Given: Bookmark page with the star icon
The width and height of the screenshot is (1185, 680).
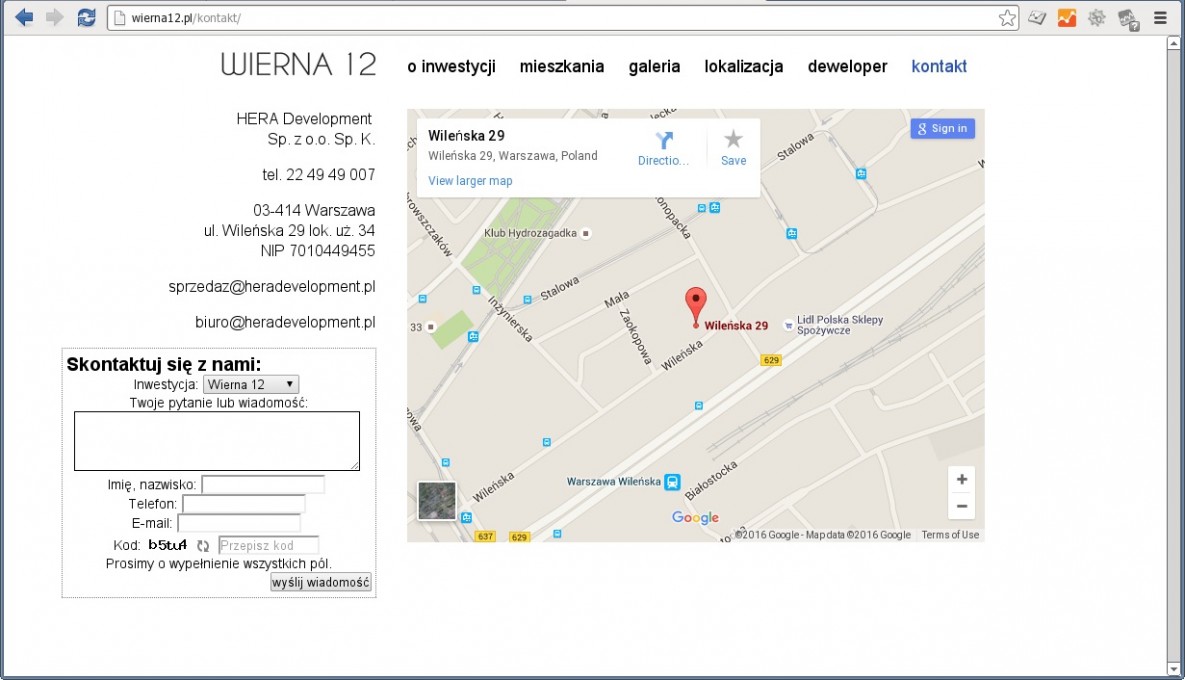Looking at the screenshot, I should coord(1007,18).
